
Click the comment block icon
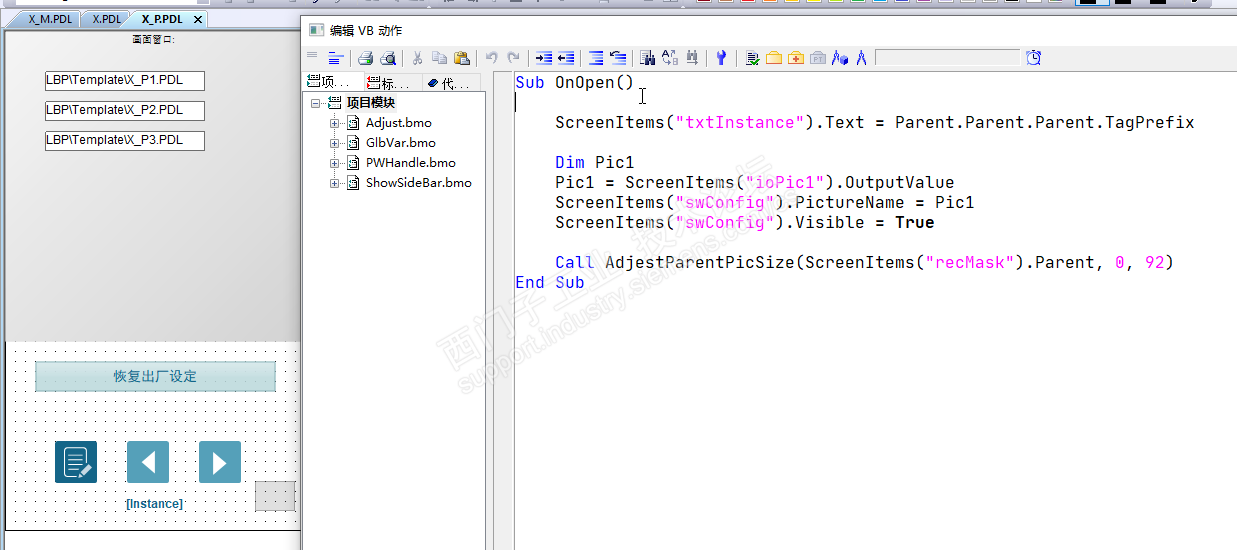[596, 58]
